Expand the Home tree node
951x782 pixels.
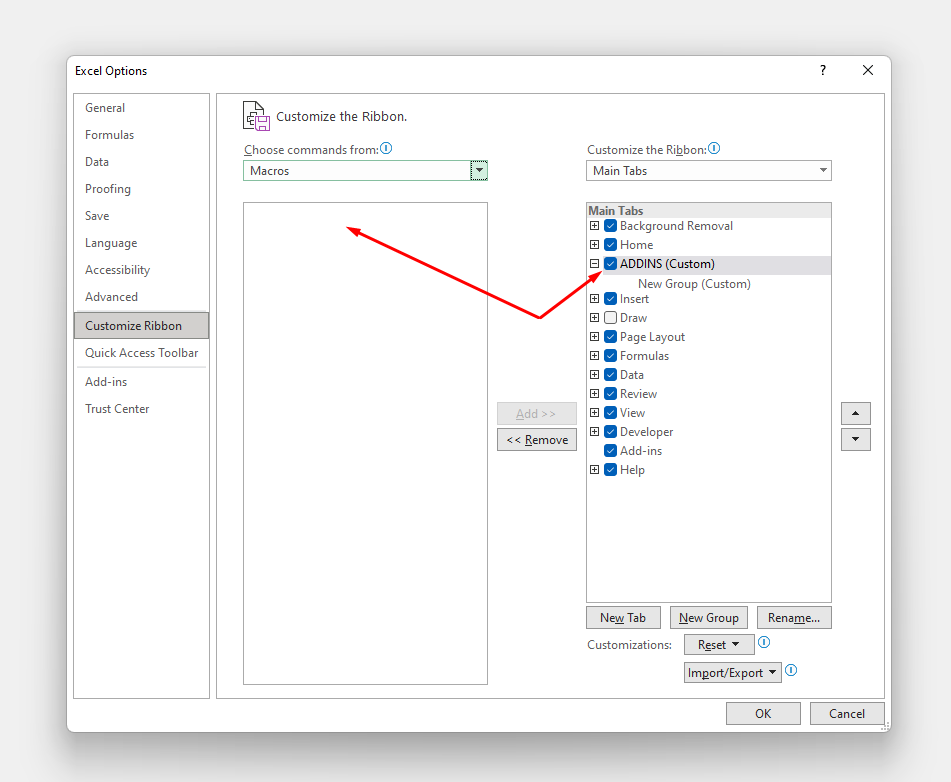click(594, 244)
